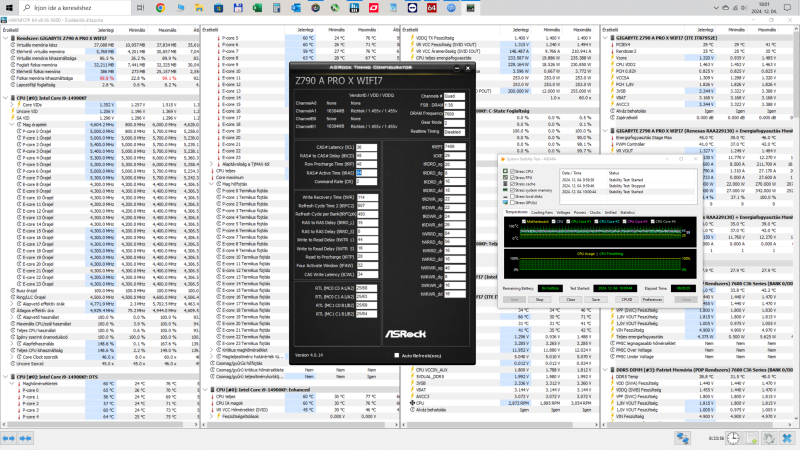
Task: Minimize the ASRock Timing Configurator window
Action: (x=457, y=68)
